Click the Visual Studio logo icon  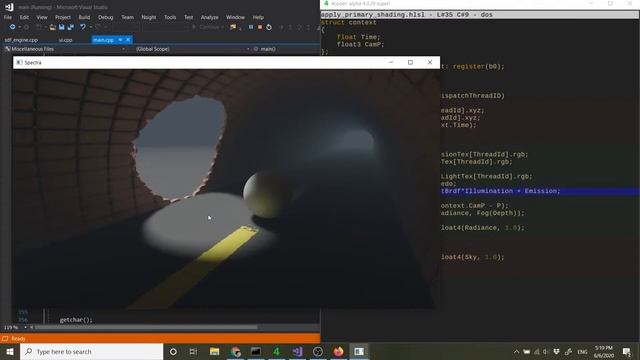pos(9,7)
